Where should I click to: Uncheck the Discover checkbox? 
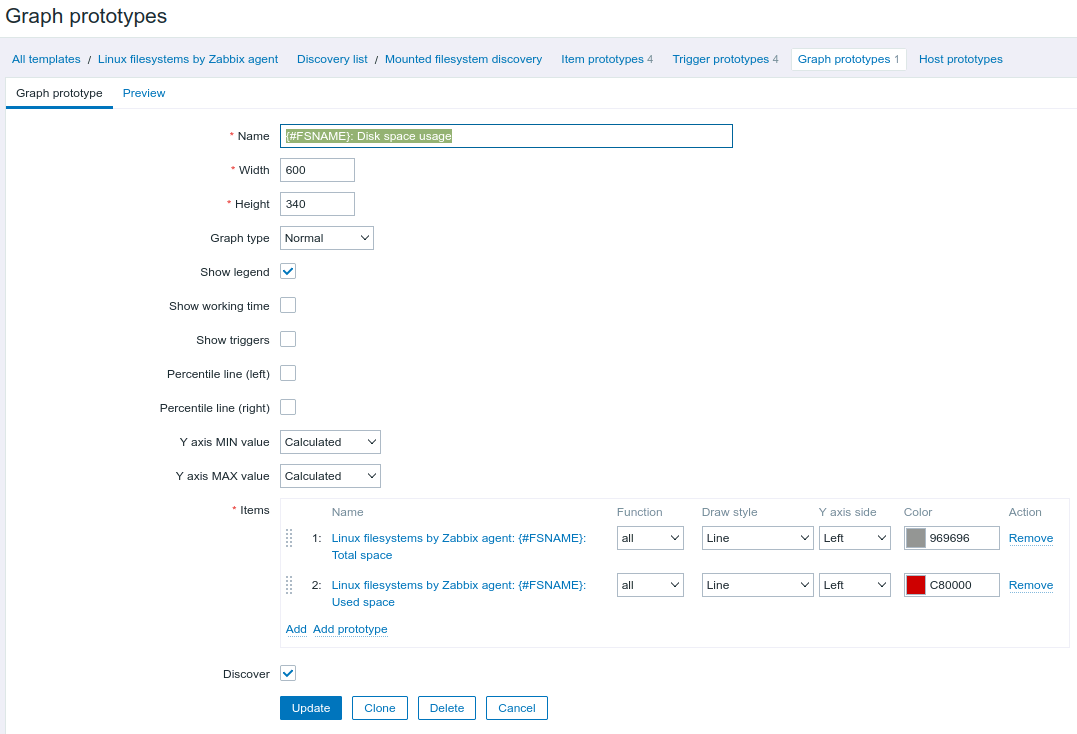pyautogui.click(x=288, y=674)
